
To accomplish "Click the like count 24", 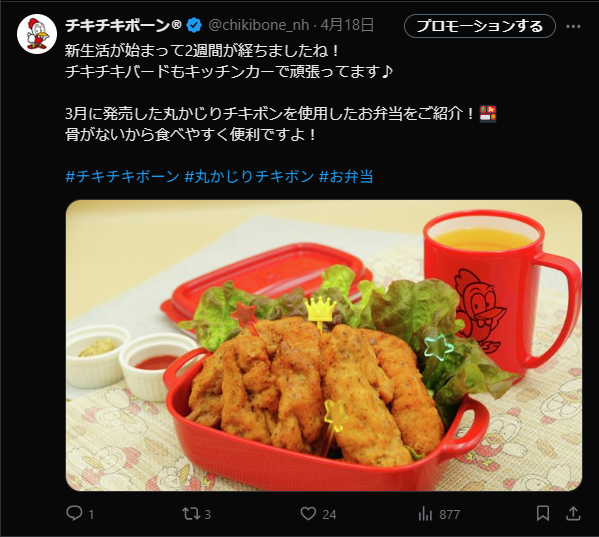I will (x=329, y=514).
